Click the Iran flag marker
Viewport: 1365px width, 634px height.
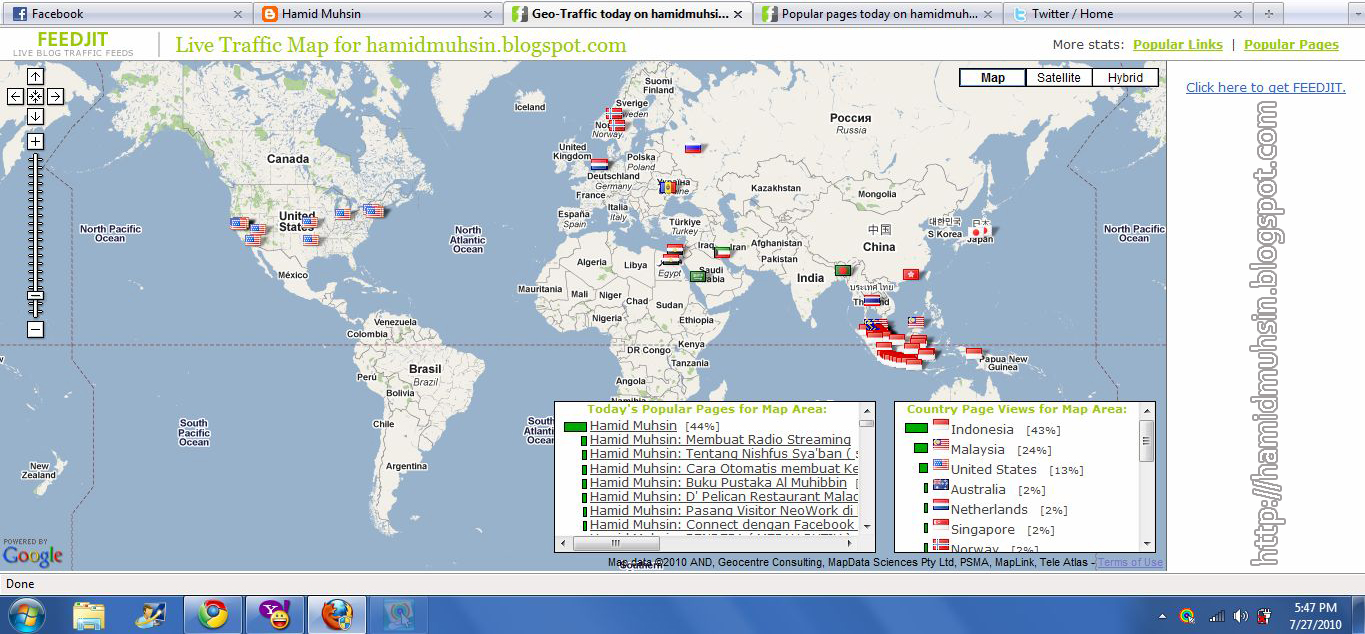point(722,252)
